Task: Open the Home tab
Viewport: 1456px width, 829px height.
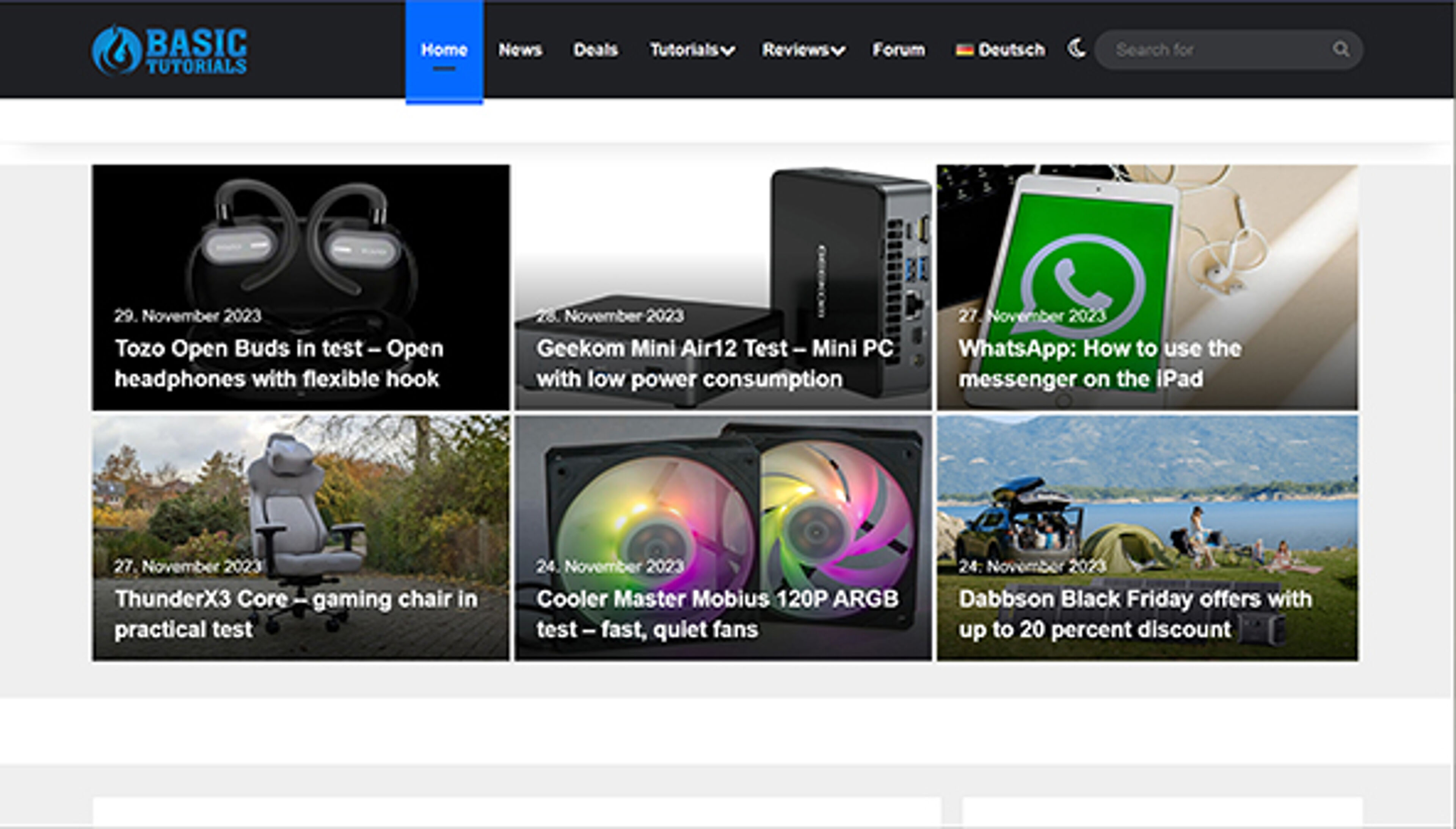Action: tap(444, 50)
